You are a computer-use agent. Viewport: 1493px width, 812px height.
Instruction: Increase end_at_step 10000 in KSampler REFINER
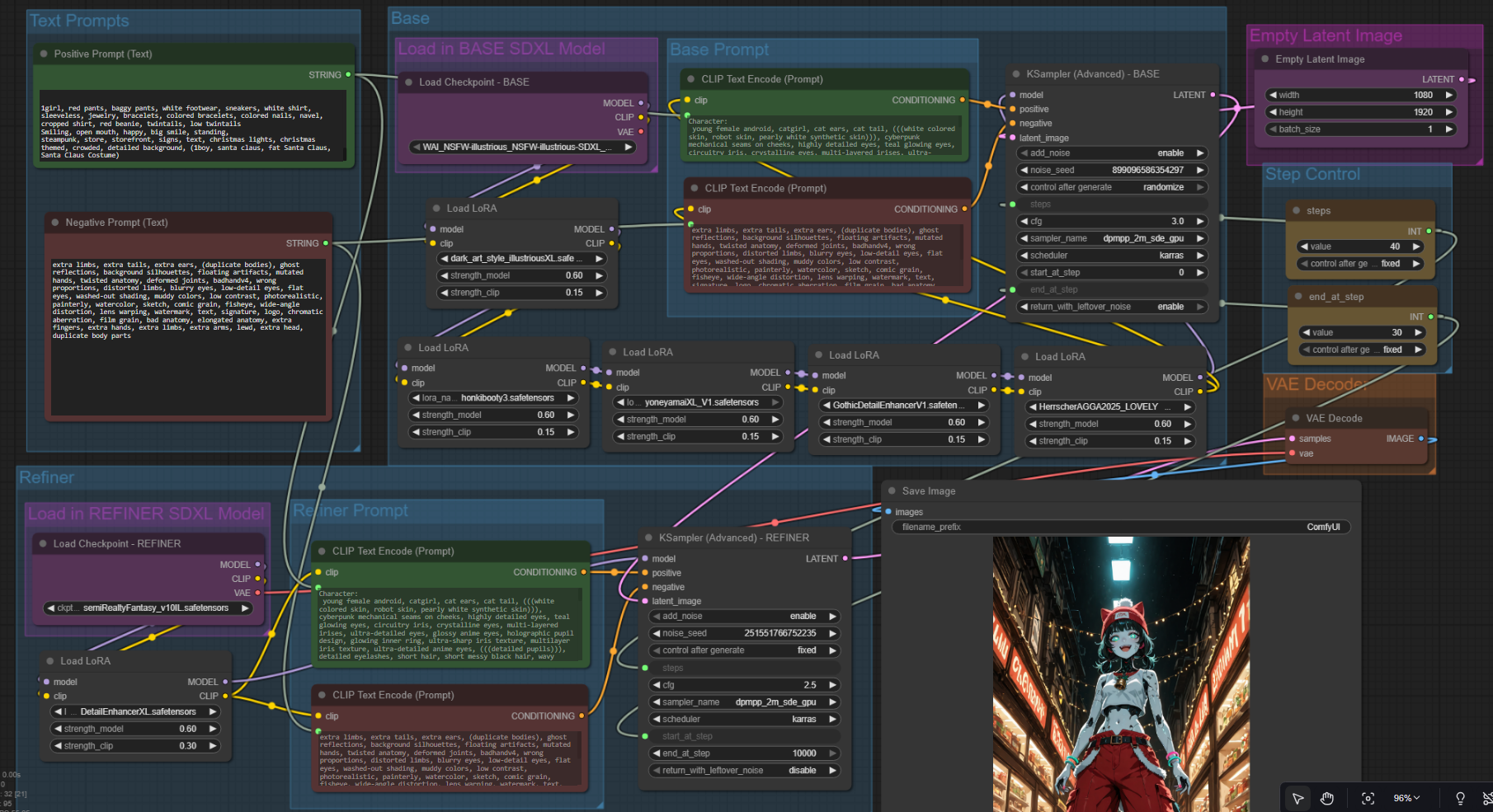coord(833,753)
